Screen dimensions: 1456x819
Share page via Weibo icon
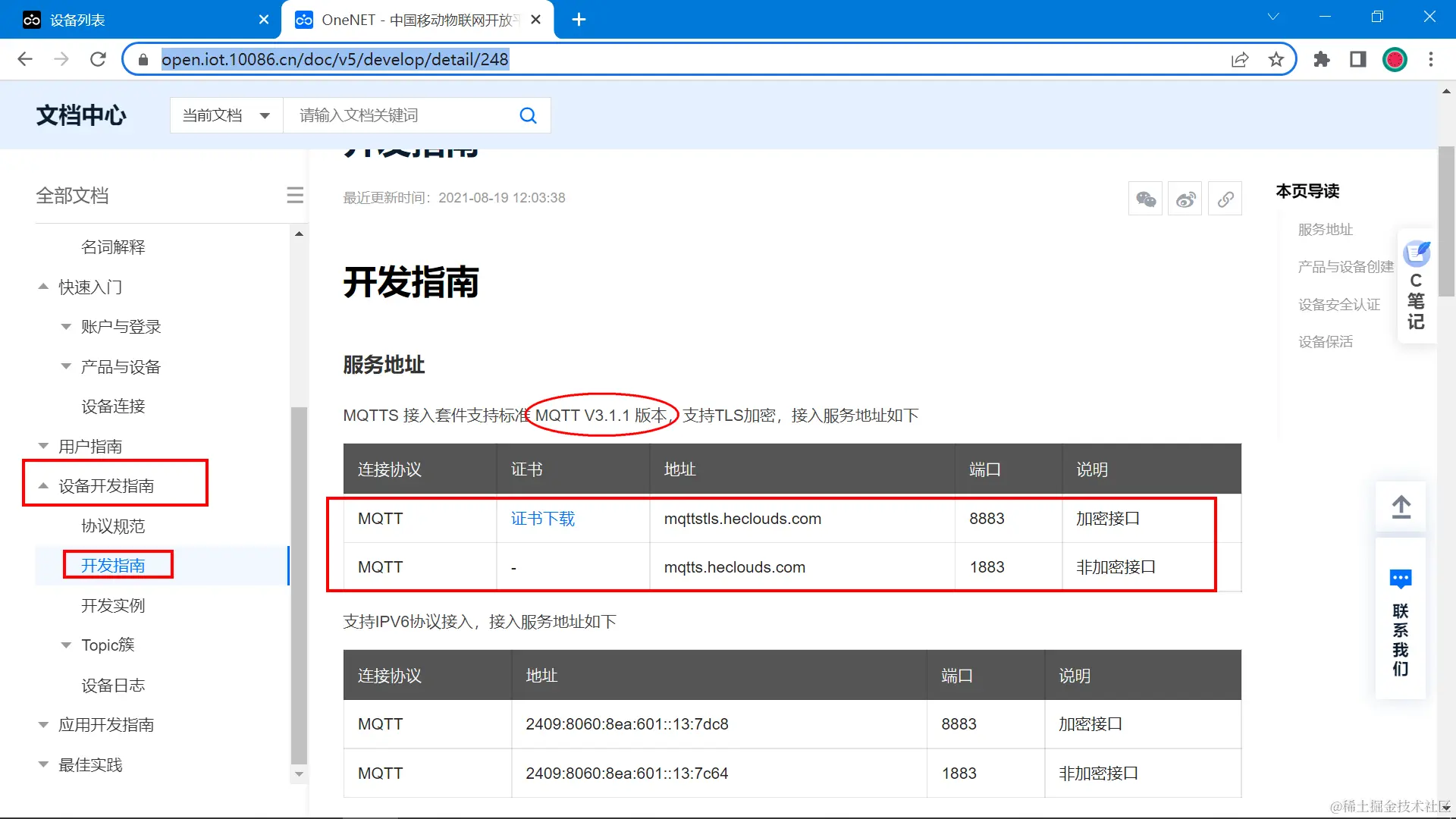tap(1185, 199)
